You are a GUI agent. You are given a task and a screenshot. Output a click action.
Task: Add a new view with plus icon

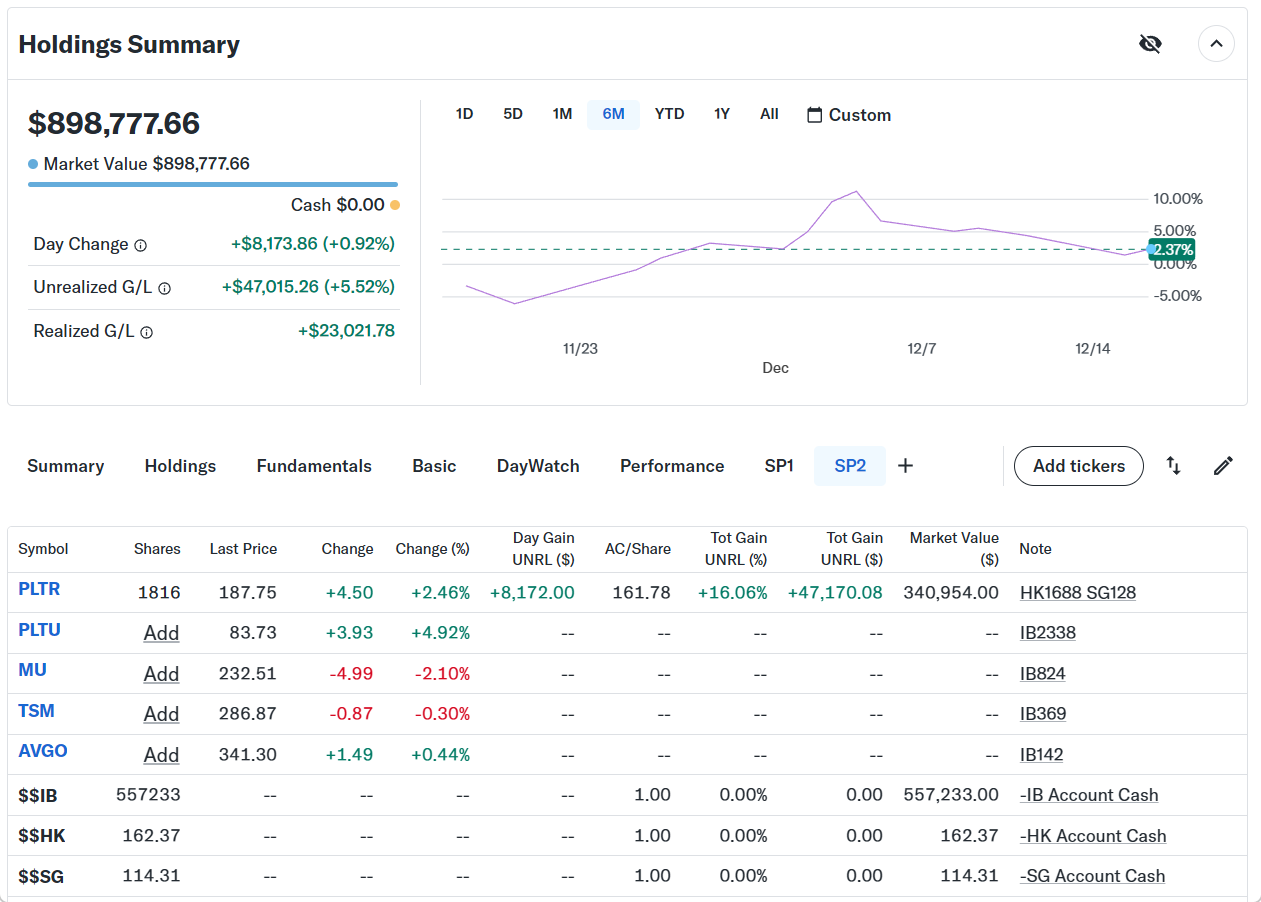pyautogui.click(x=905, y=466)
